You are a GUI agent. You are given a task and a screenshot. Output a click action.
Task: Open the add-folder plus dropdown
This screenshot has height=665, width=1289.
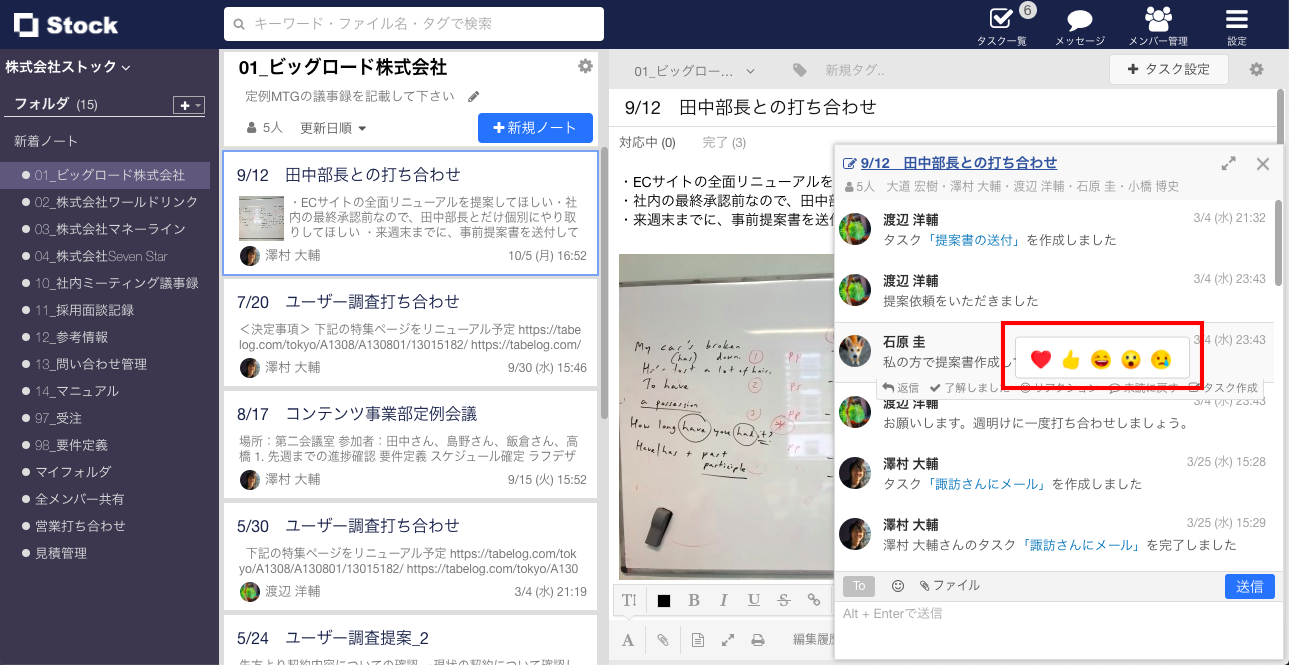click(188, 105)
